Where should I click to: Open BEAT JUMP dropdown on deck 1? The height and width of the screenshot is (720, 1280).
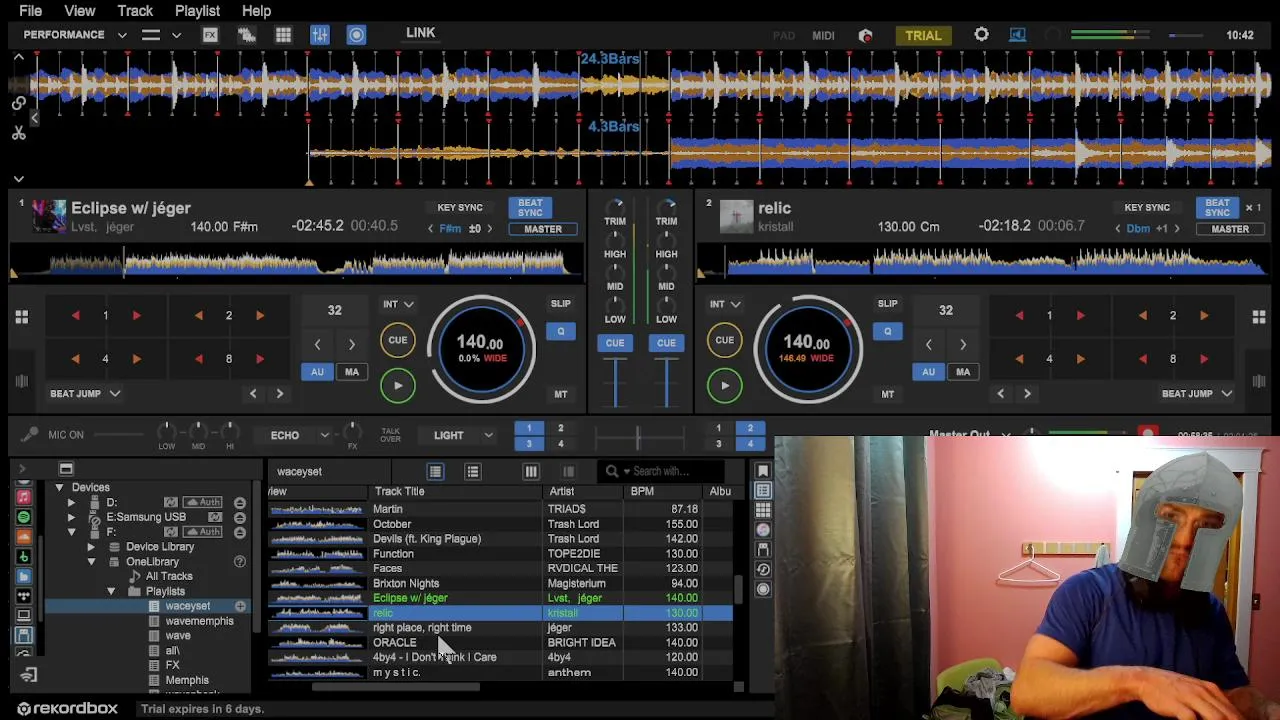[x=85, y=394]
